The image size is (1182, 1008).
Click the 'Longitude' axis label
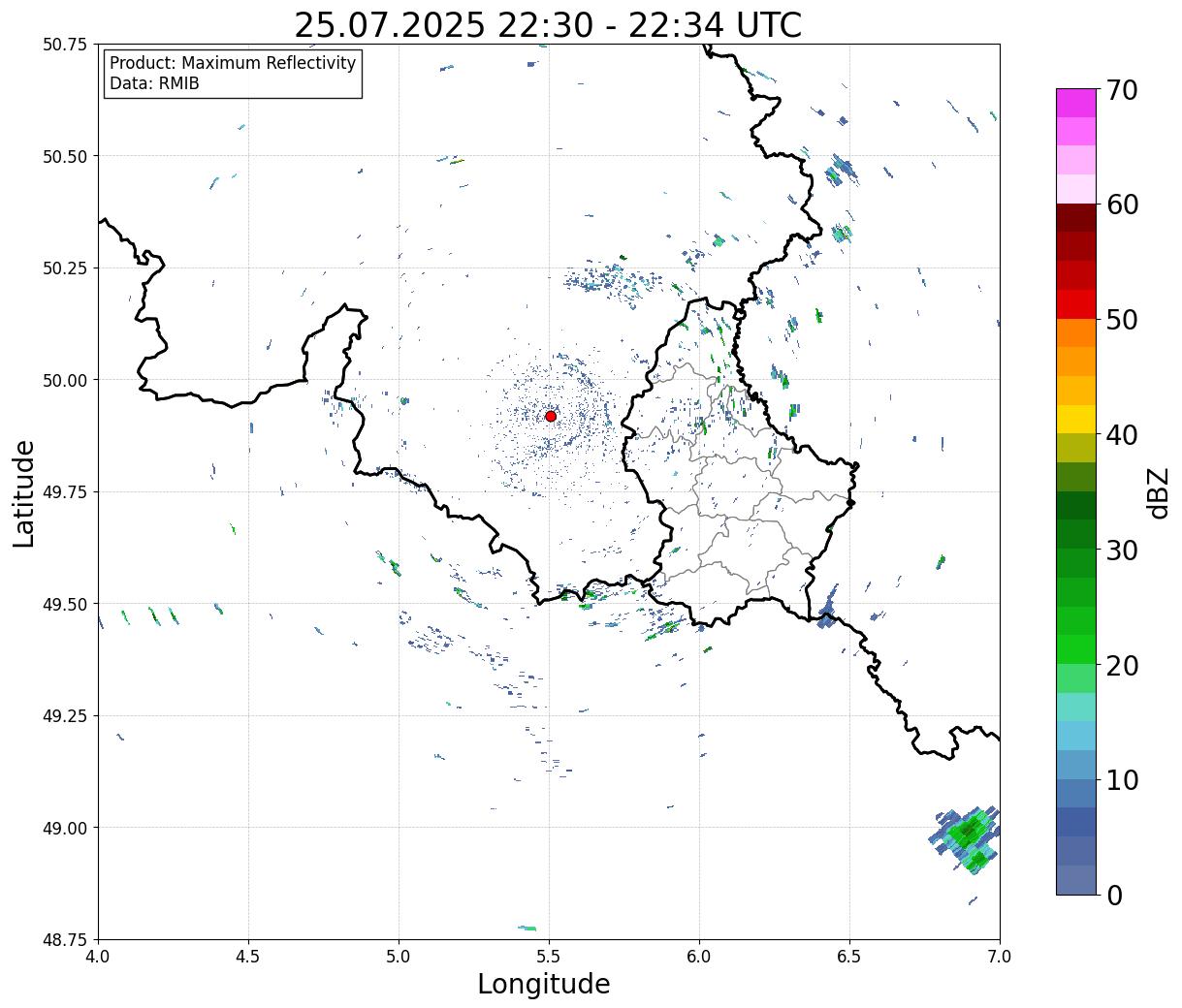click(544, 984)
